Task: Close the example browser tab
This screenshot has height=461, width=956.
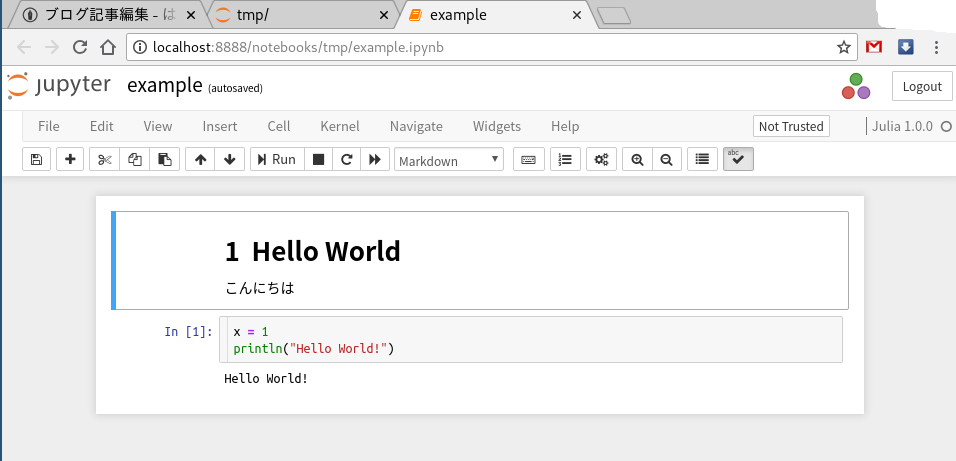Action: coord(577,15)
